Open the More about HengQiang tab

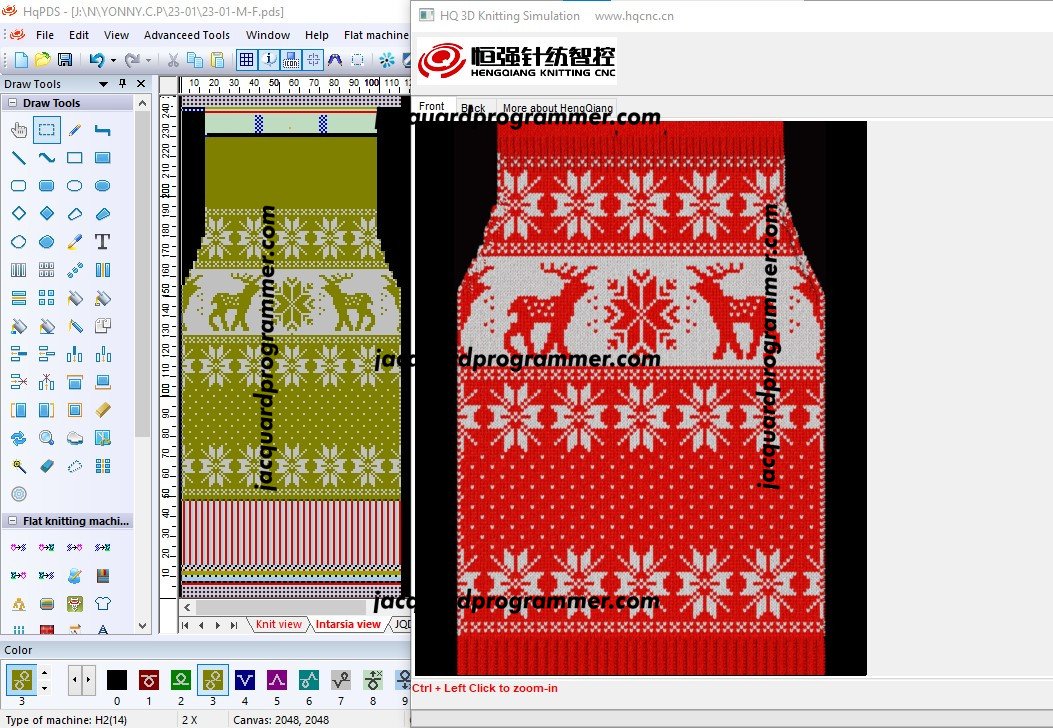[x=557, y=108]
